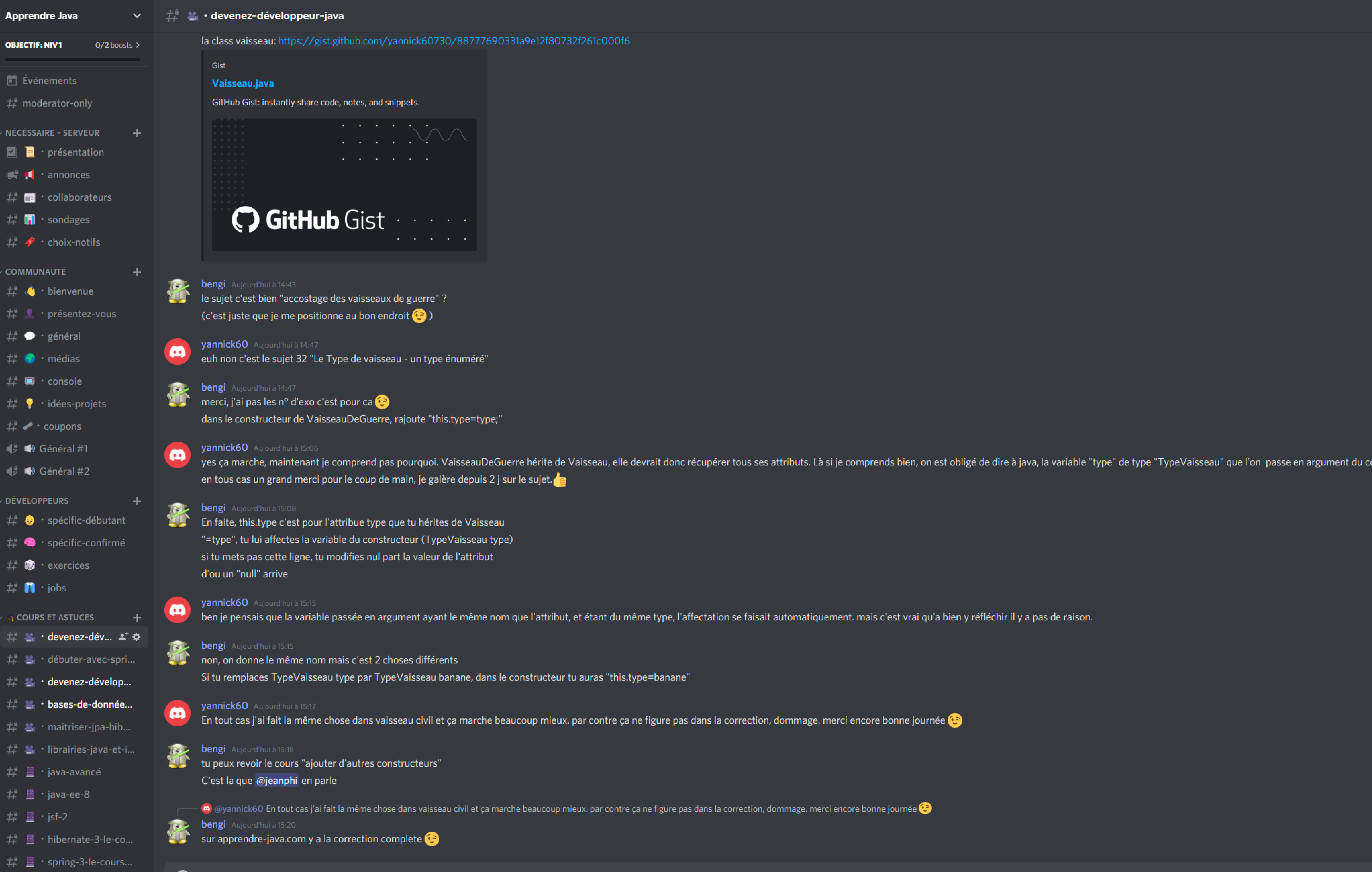The height and width of the screenshot is (872, 1372).
Task: Open the java-avancé channel
Action: point(74,771)
